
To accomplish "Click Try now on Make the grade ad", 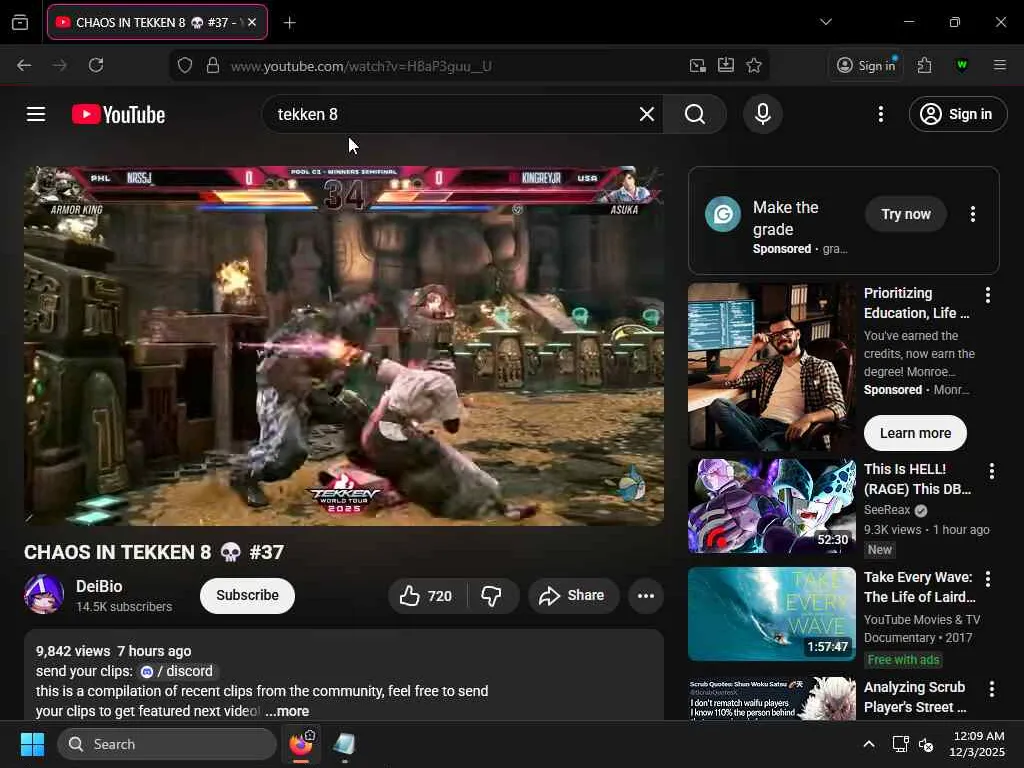I will [x=906, y=214].
